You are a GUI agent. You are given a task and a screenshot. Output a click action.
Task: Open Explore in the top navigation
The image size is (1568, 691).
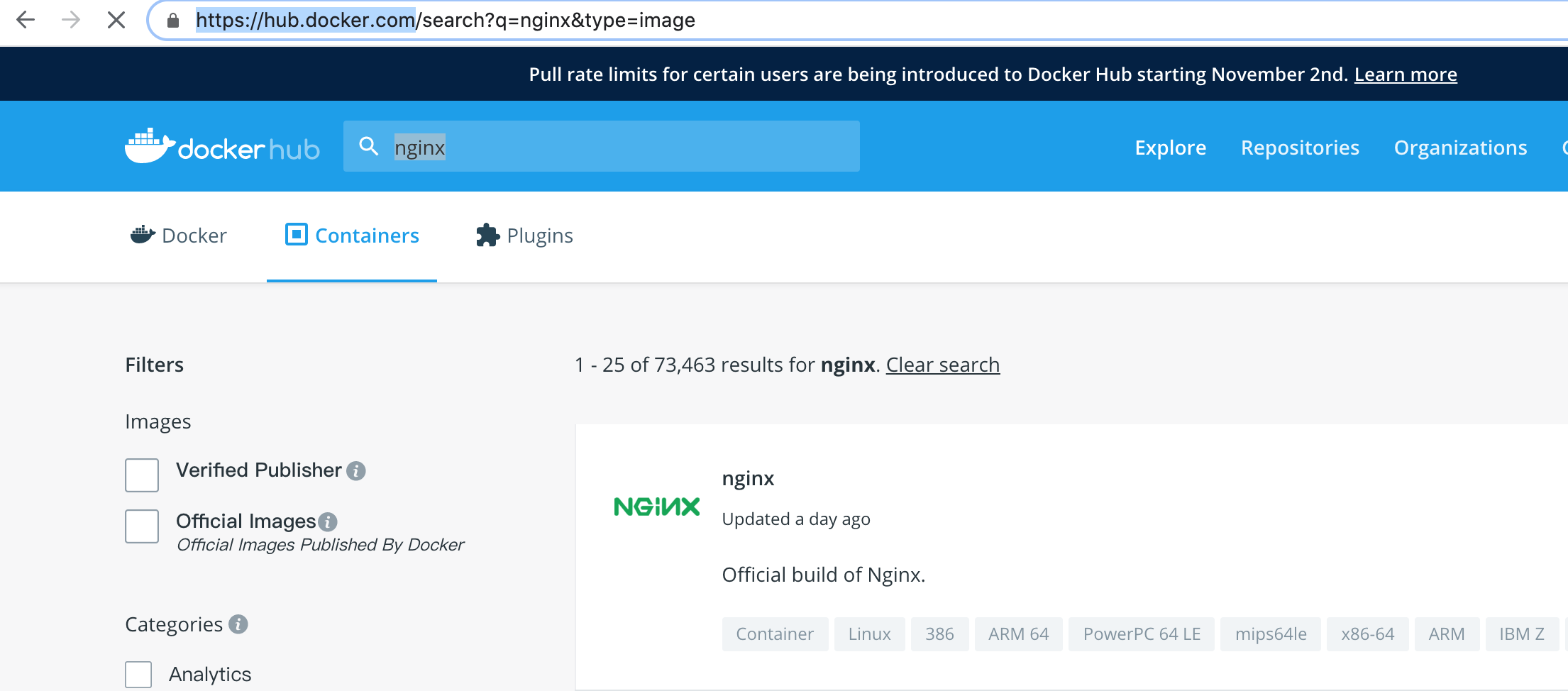(x=1171, y=147)
